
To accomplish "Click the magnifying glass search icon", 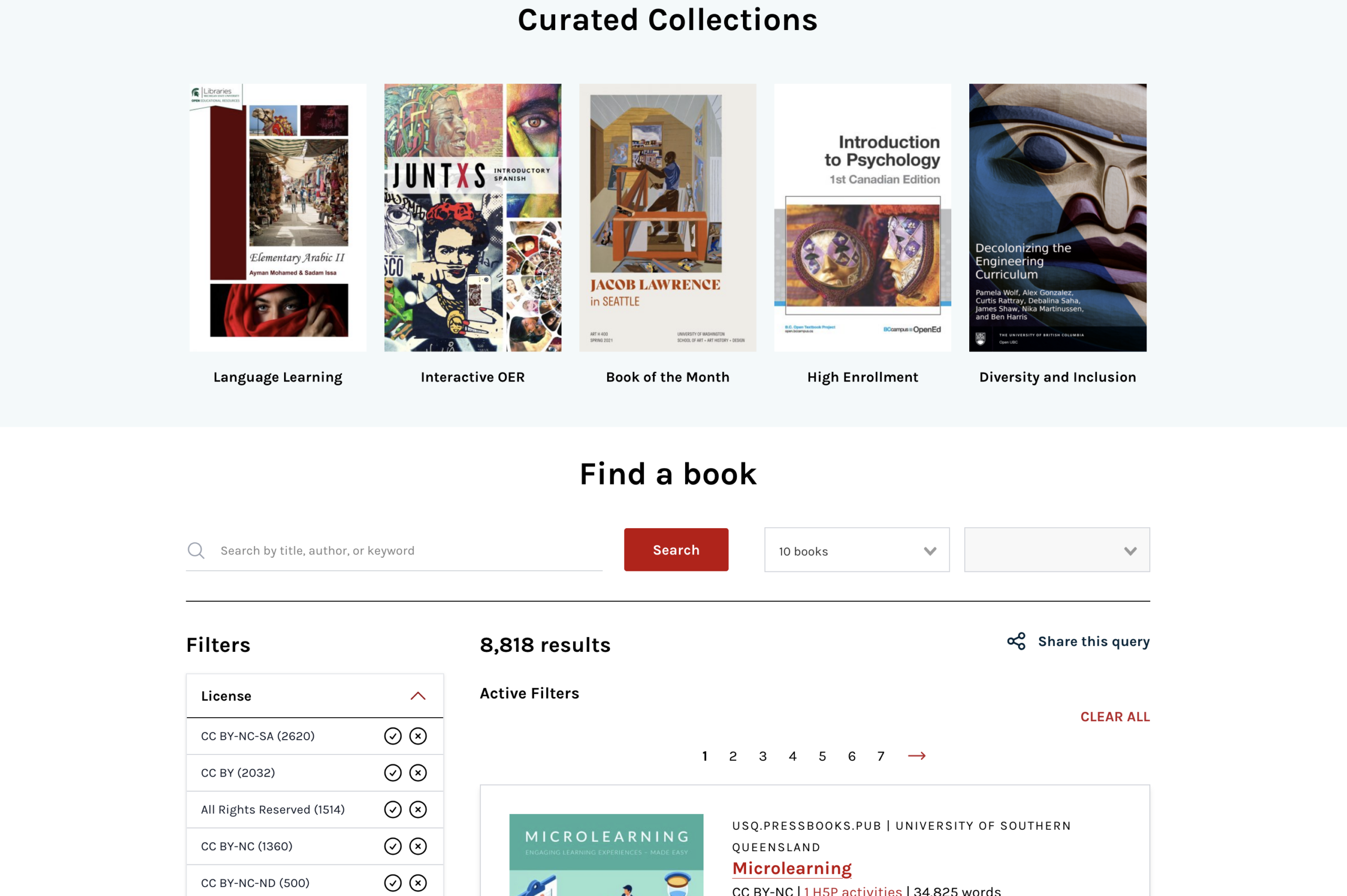I will [196, 550].
